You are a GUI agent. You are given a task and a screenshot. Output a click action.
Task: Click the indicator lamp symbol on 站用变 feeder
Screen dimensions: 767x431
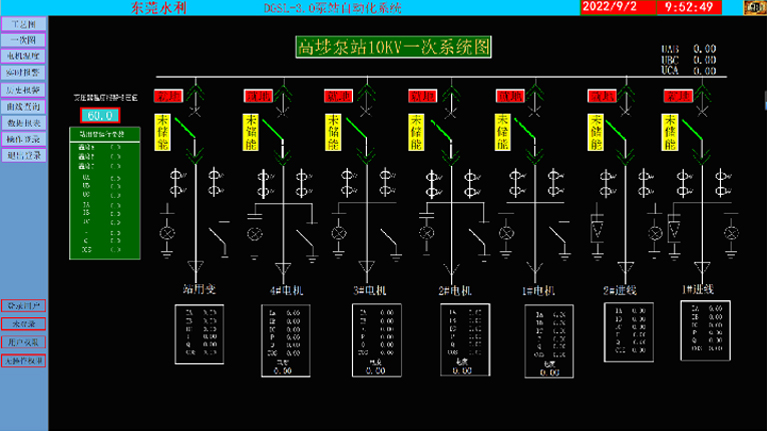[167, 234]
